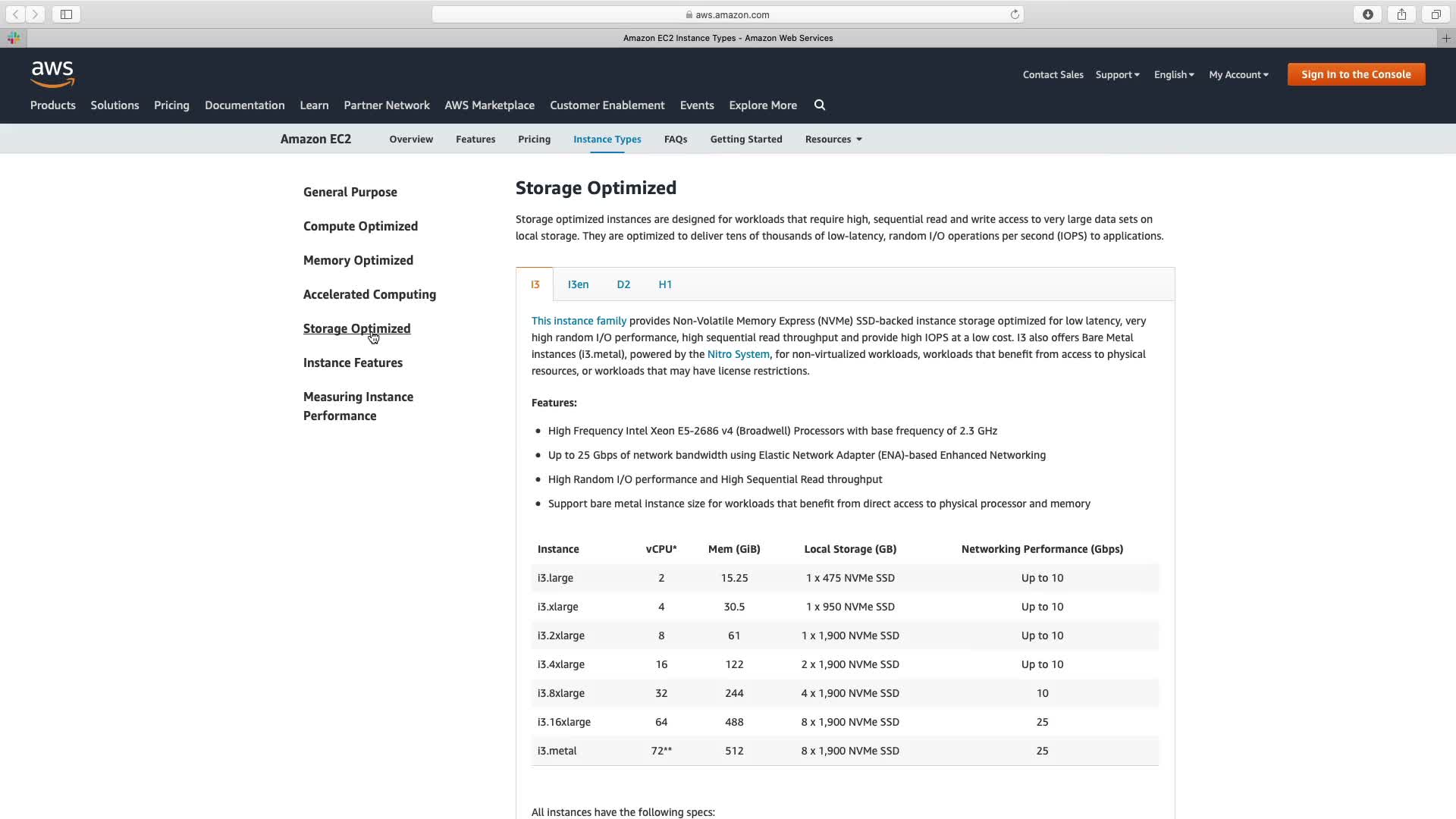Click Safari share icon
The width and height of the screenshot is (1456, 819).
point(1401,14)
